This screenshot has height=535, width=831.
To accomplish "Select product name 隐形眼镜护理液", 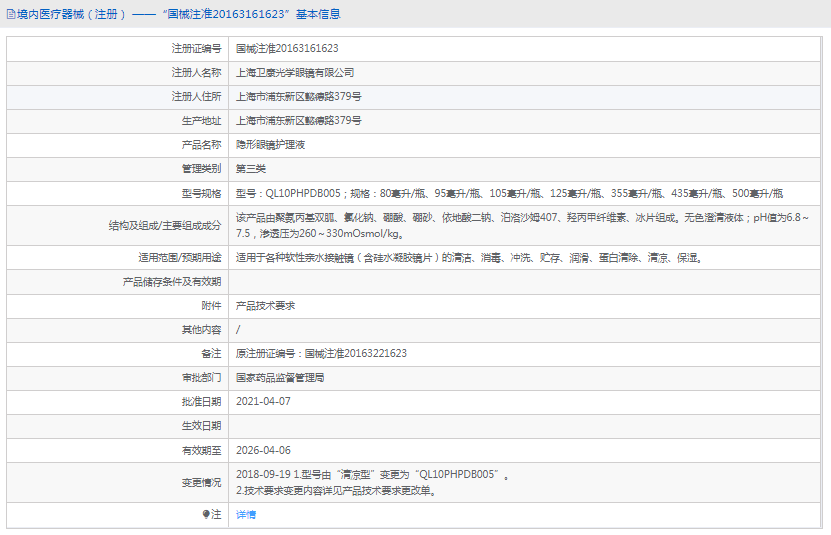I will click(x=270, y=145).
